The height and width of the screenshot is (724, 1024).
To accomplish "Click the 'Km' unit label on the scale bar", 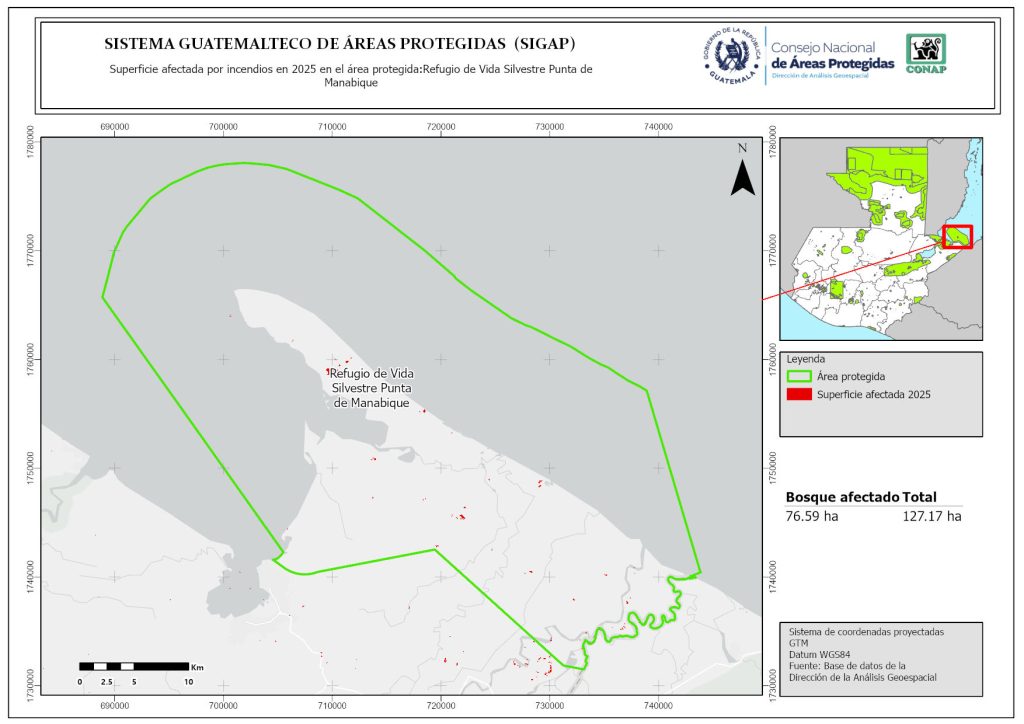I will (198, 666).
